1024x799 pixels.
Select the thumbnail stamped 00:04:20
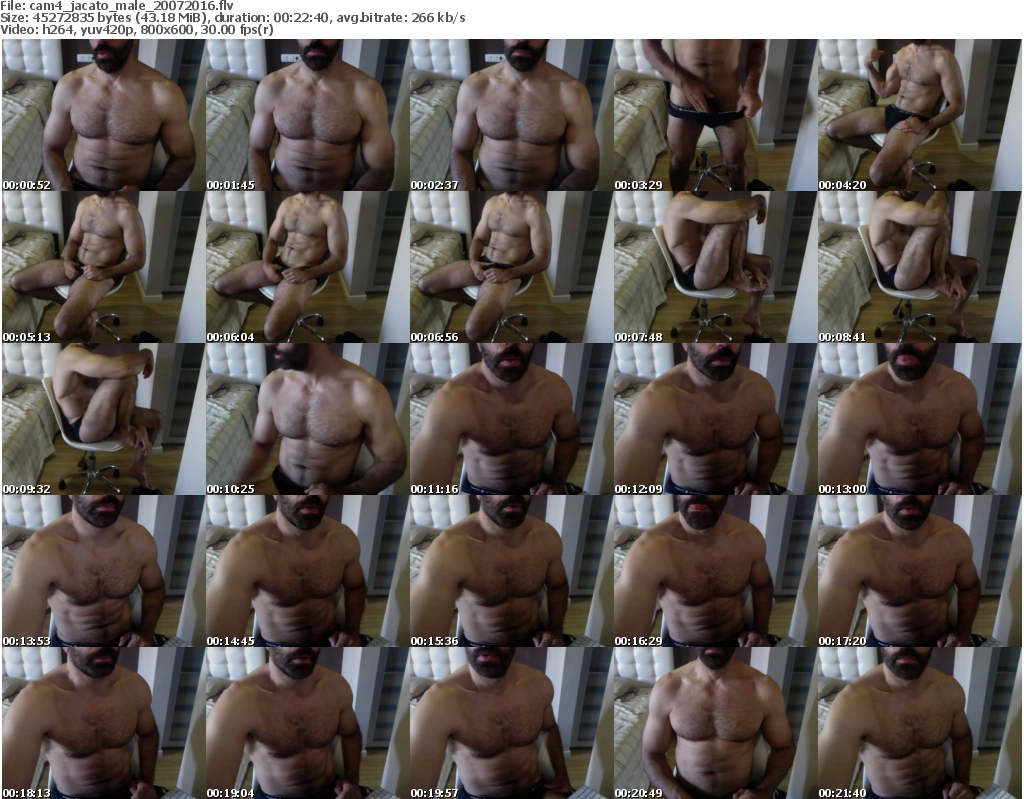pos(920,115)
